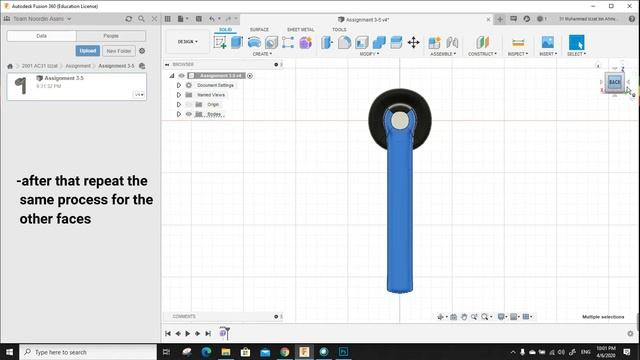Open the CREATE menu dropdown
The image size is (640, 360).
pyautogui.click(x=262, y=54)
